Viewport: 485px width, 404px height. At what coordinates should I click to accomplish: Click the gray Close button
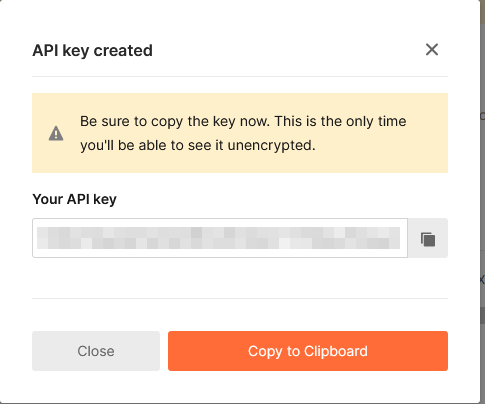pyautogui.click(x=96, y=351)
